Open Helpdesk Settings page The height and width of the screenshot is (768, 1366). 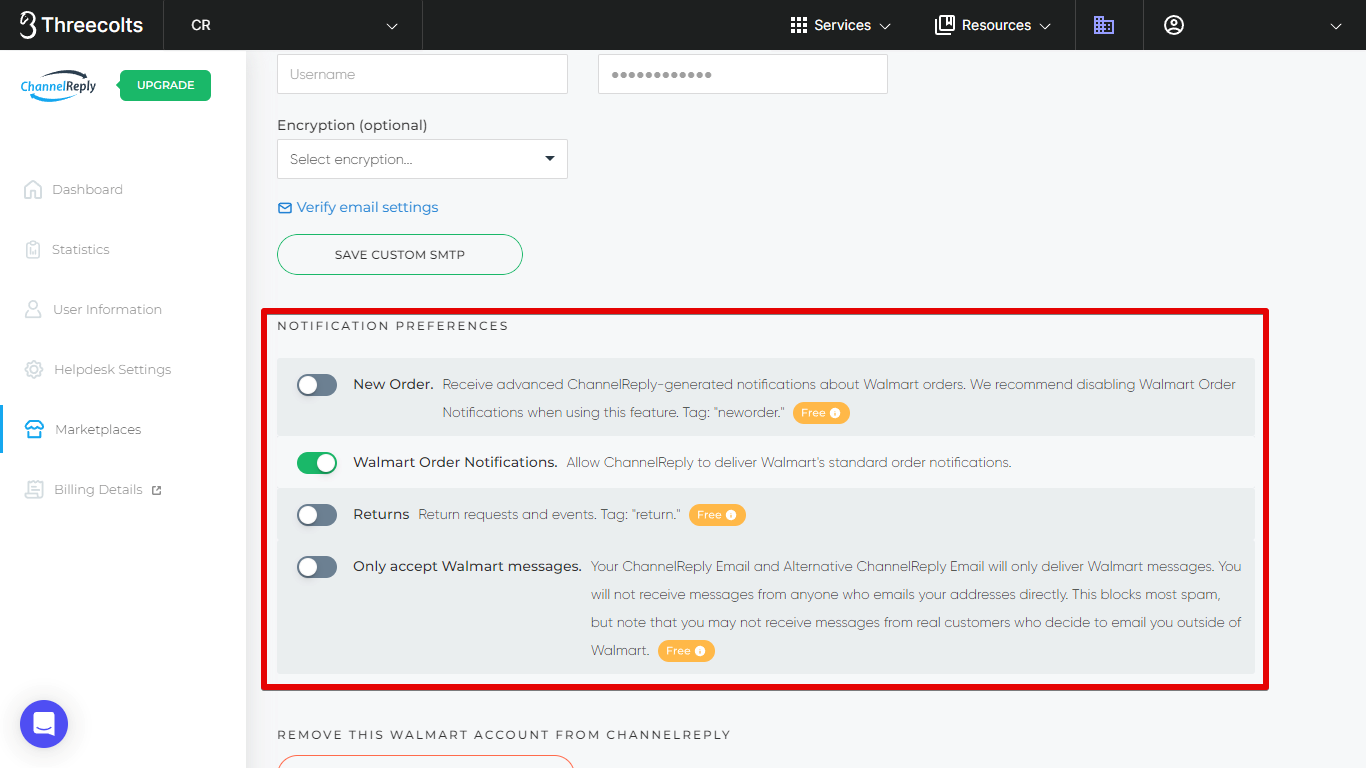(x=112, y=369)
